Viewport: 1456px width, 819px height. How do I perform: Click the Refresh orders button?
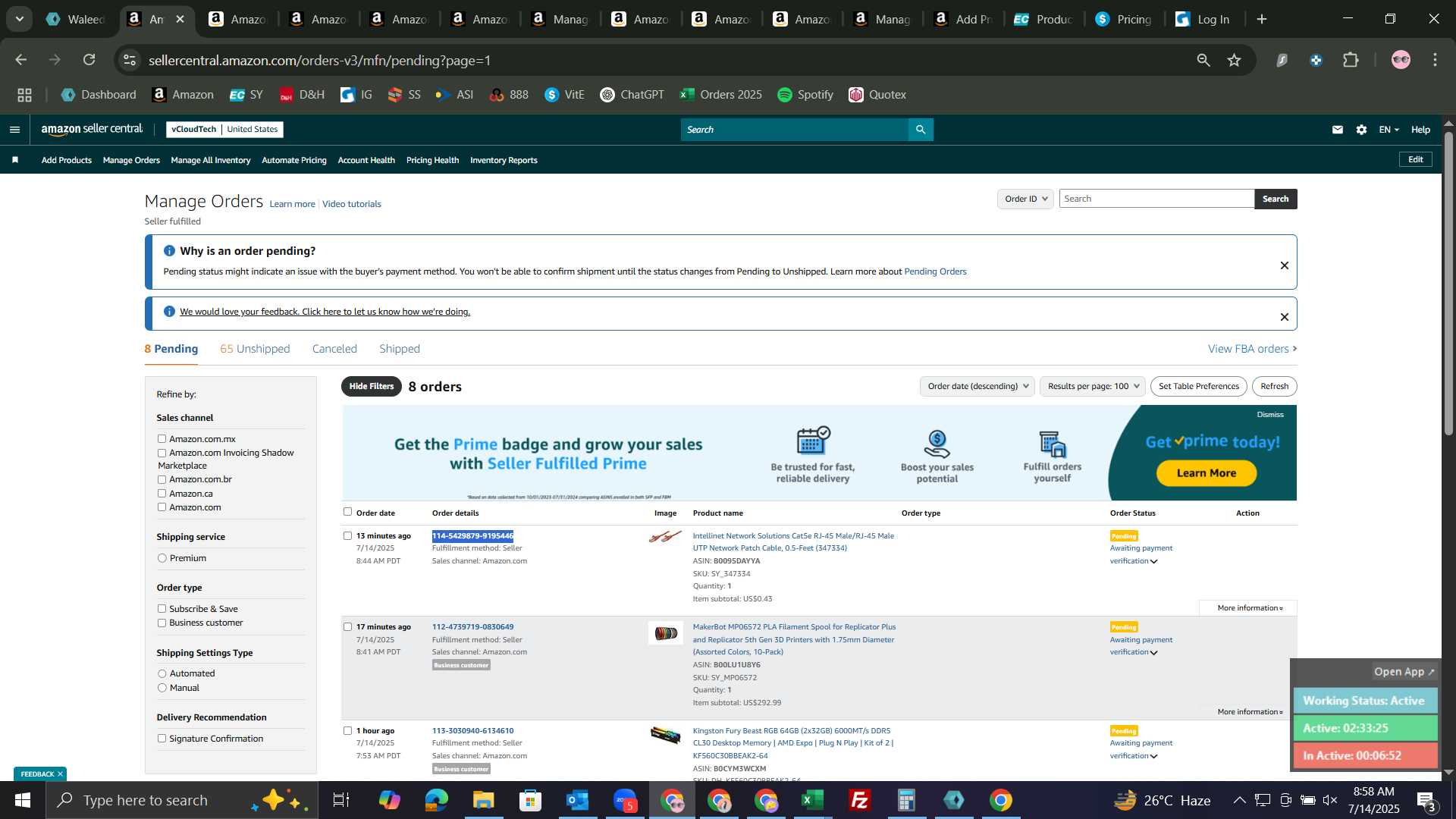click(1274, 386)
